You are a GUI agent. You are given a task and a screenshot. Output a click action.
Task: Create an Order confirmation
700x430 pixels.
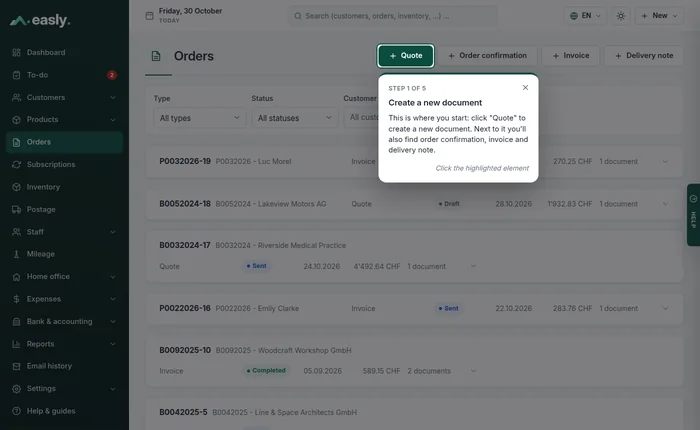[488, 56]
